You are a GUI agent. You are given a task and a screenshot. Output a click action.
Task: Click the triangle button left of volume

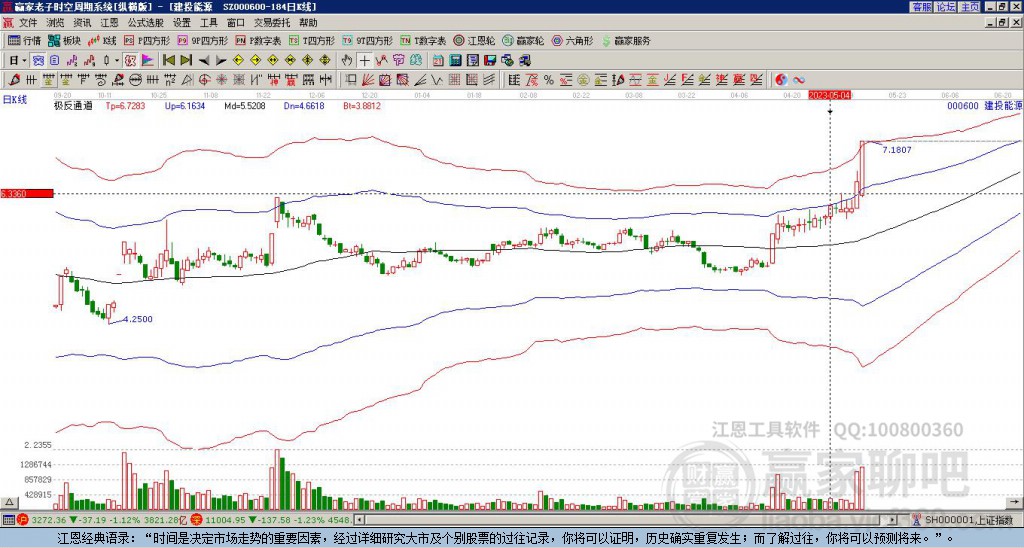point(8,503)
